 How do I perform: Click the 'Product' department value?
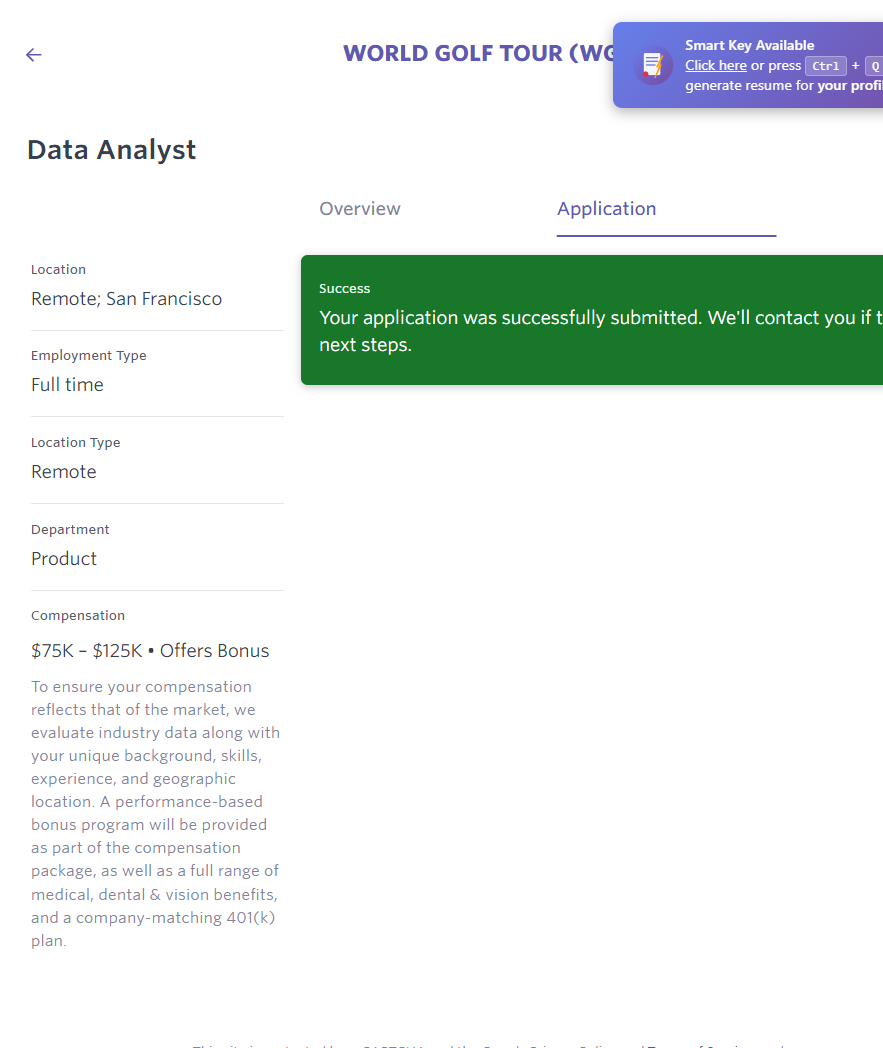(x=64, y=559)
